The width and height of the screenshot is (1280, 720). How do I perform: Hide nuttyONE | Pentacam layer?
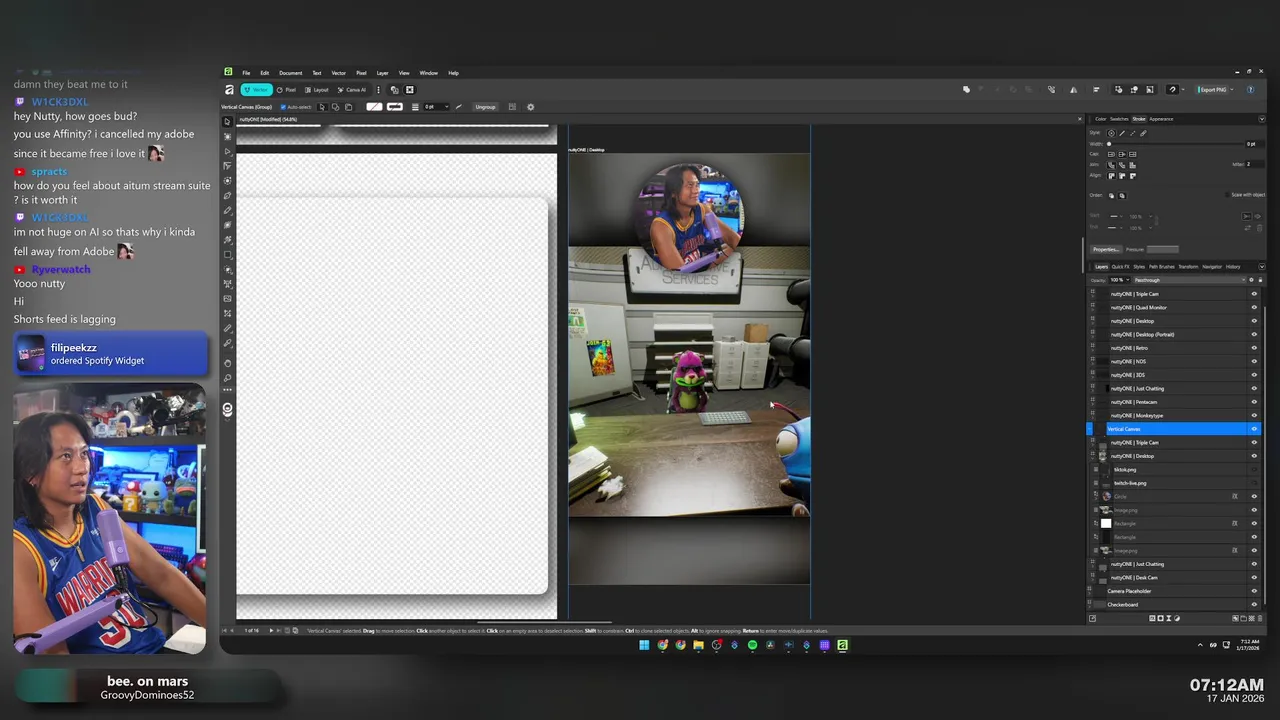[x=1254, y=402]
